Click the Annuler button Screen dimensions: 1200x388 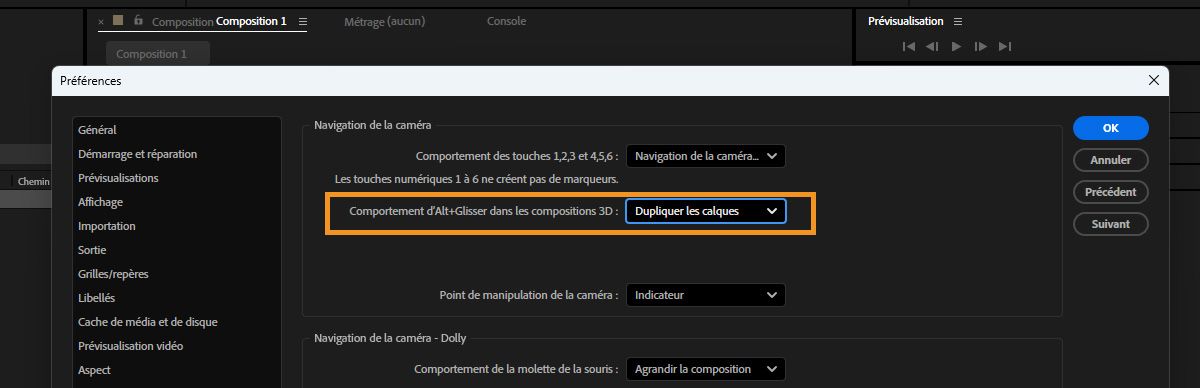pyautogui.click(x=1111, y=160)
